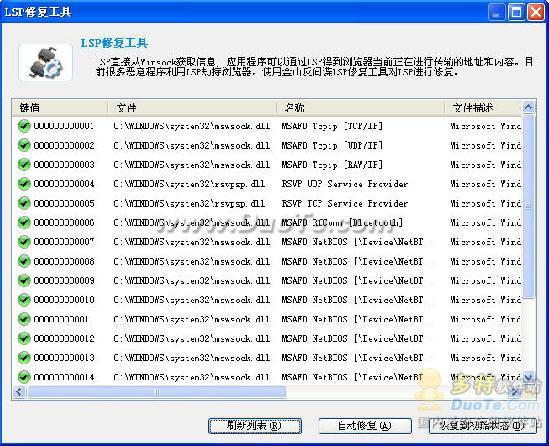549x446 pixels.
Task: Select the MSAFD Tcpip [UDP/IP] entry name
Action: tap(332, 145)
